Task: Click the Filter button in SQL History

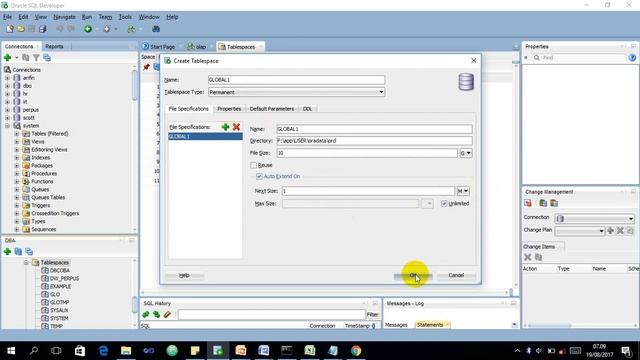Action: click(x=372, y=314)
